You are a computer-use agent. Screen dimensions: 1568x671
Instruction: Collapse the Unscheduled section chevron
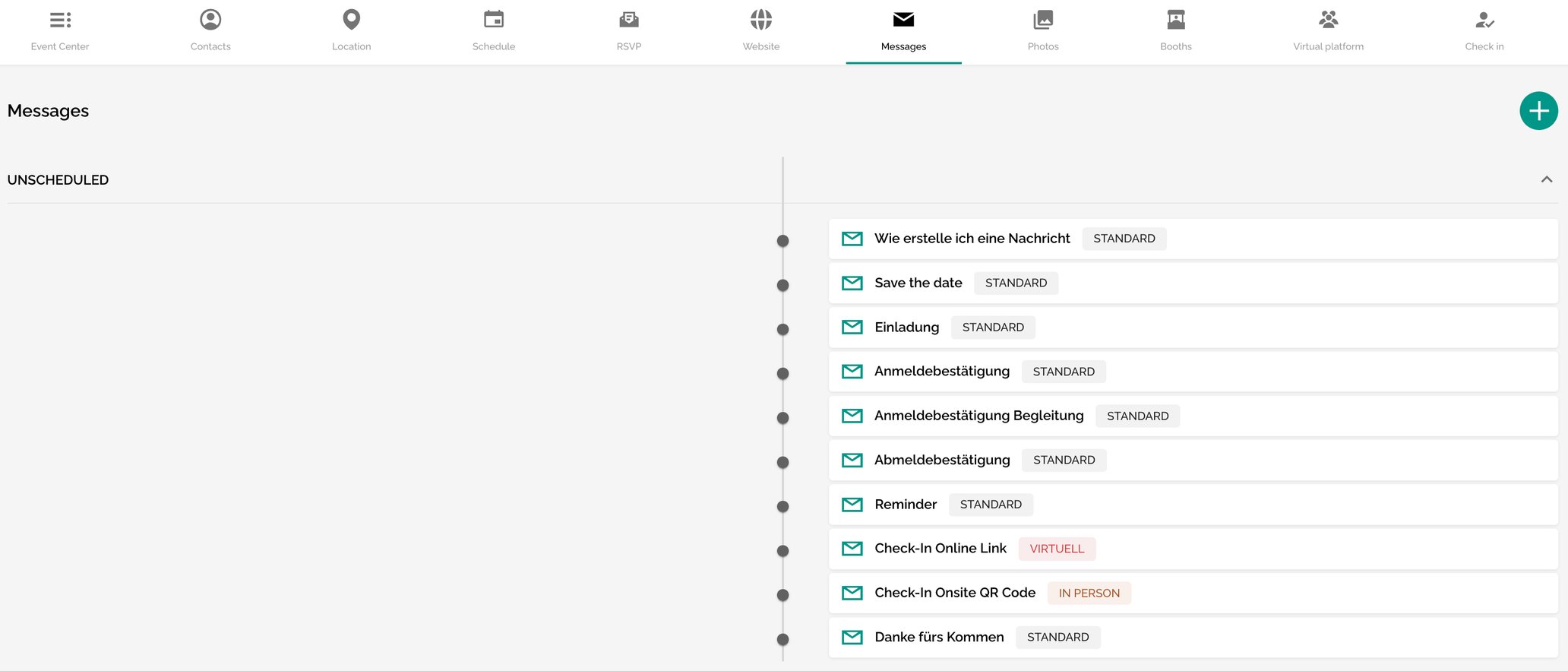point(1546,179)
